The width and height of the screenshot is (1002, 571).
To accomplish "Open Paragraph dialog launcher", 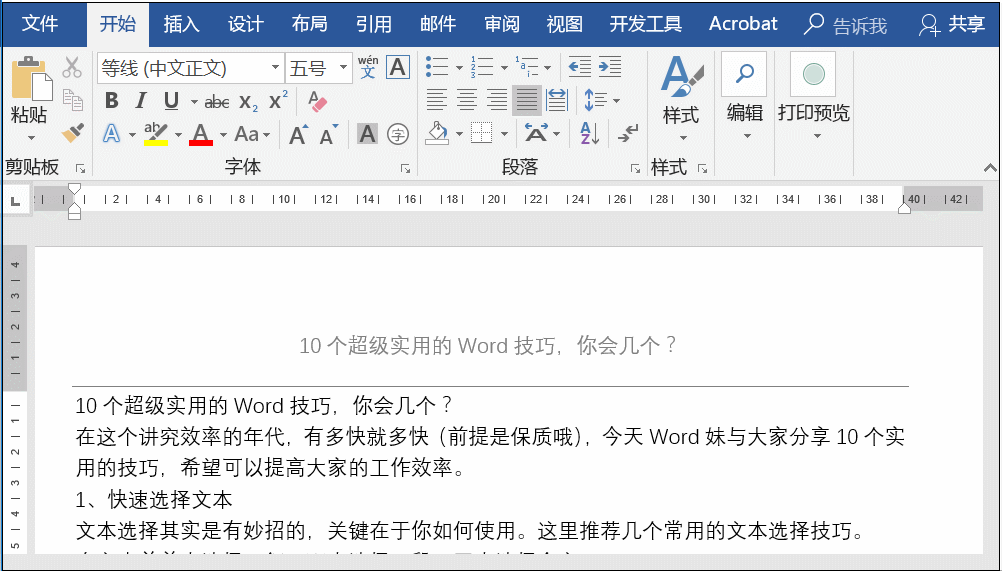I will [x=635, y=169].
